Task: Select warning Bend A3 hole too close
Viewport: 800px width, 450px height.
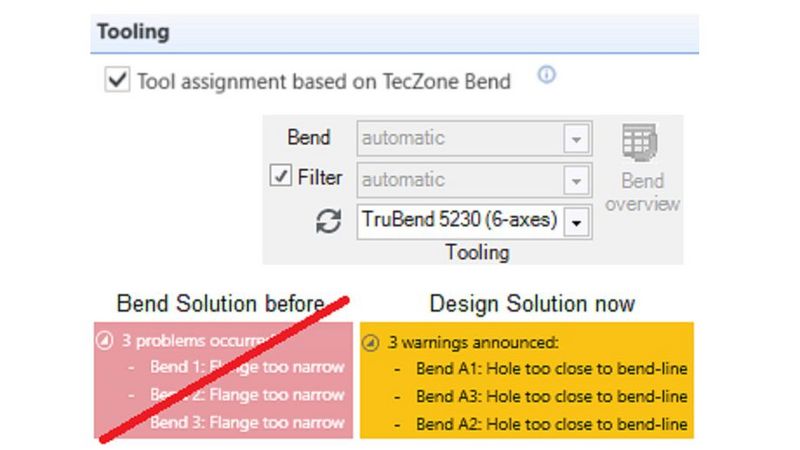Action: pos(551,397)
